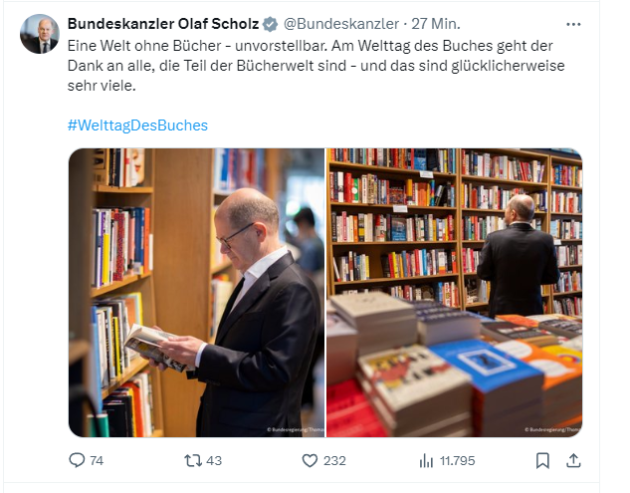
Task: Click the share upload icon
Action: click(x=573, y=460)
